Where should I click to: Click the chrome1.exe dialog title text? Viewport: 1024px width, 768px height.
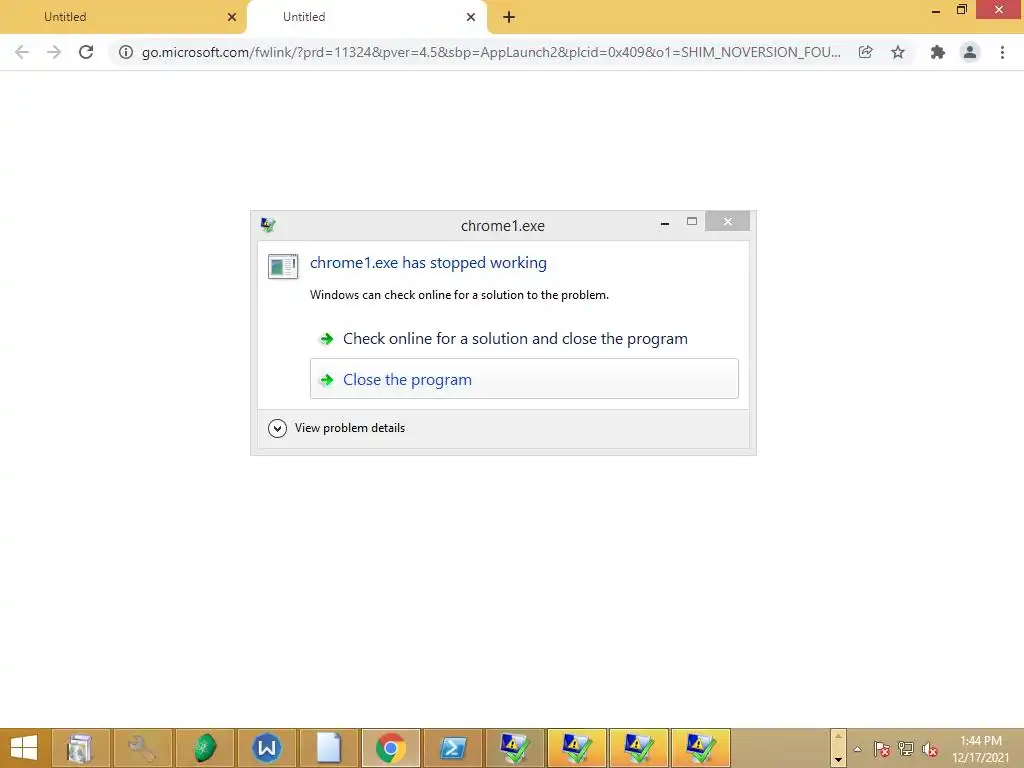pos(503,226)
